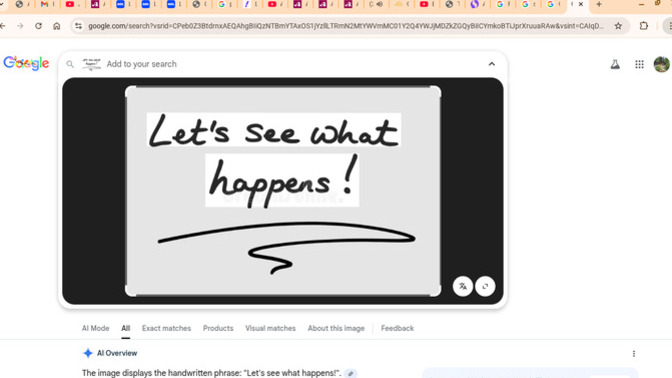Select the All results tab
Screen dimensions: 672x378
click(126, 328)
